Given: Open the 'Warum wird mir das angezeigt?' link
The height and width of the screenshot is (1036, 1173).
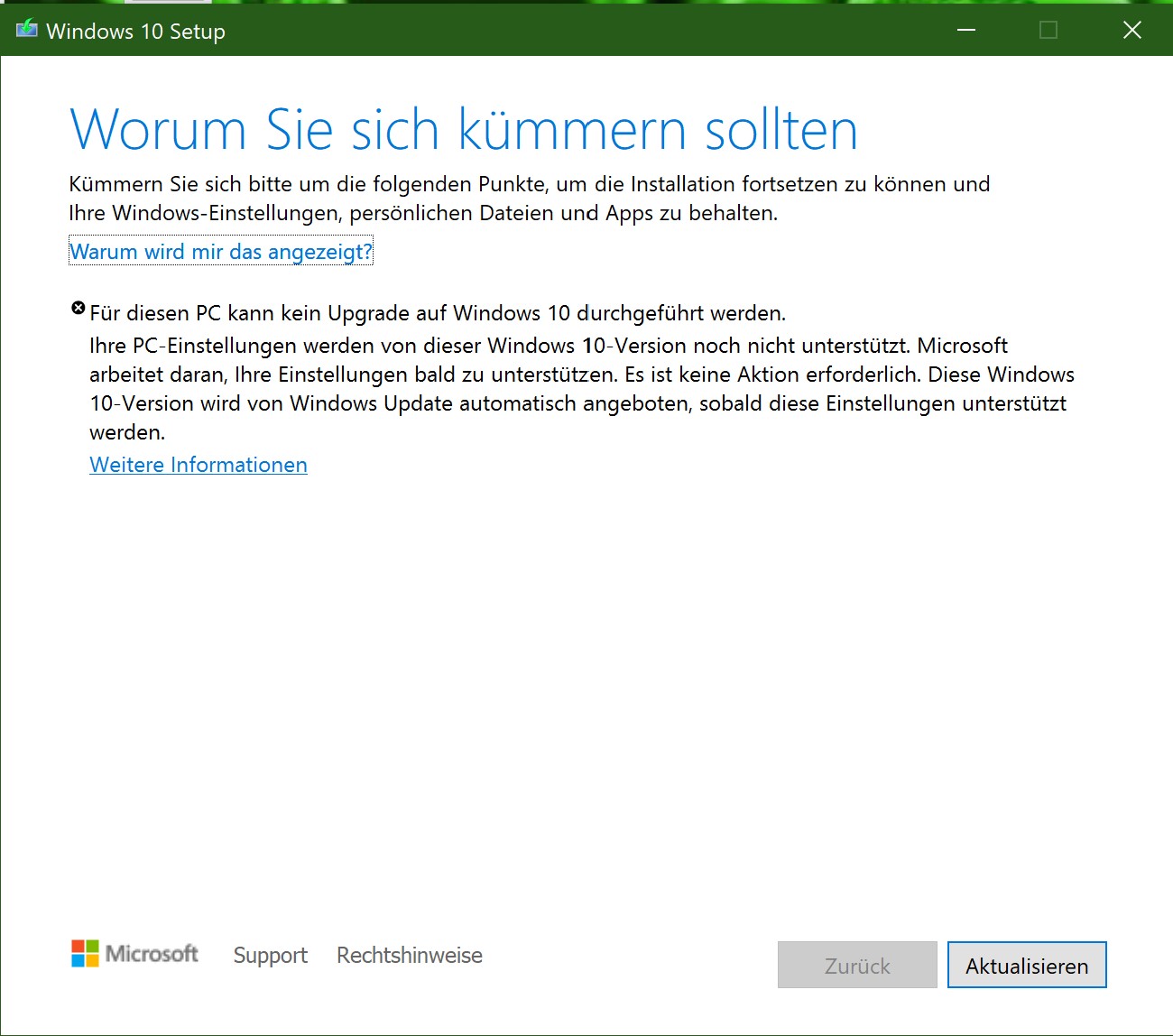Looking at the screenshot, I should [x=221, y=252].
